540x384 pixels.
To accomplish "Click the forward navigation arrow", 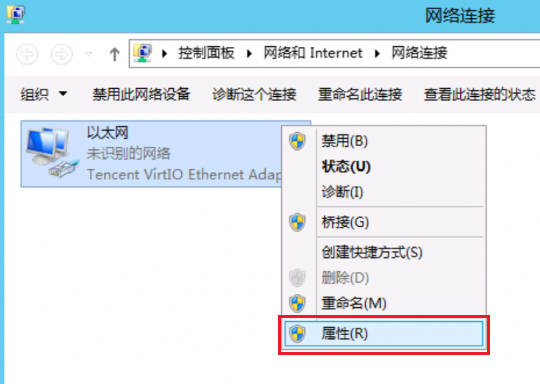I will 62,54.
